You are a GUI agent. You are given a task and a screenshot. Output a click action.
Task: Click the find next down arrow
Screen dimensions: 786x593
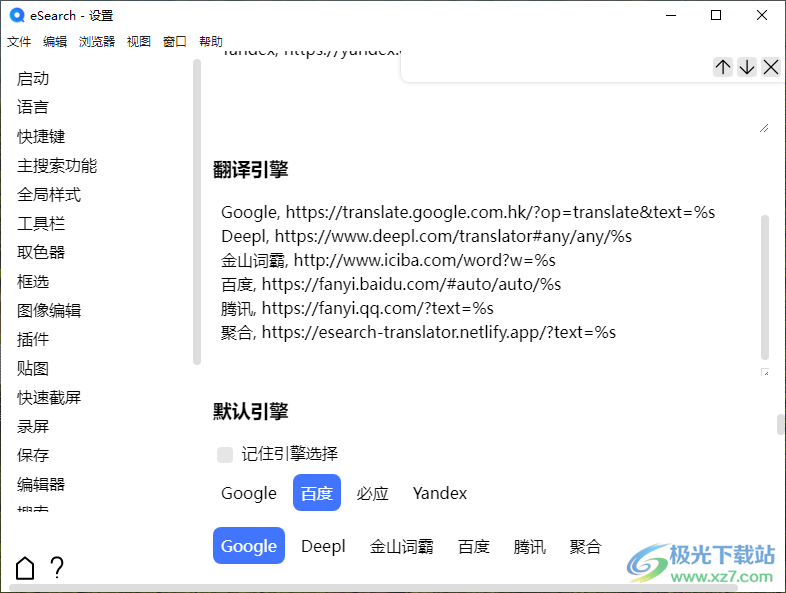click(x=746, y=67)
